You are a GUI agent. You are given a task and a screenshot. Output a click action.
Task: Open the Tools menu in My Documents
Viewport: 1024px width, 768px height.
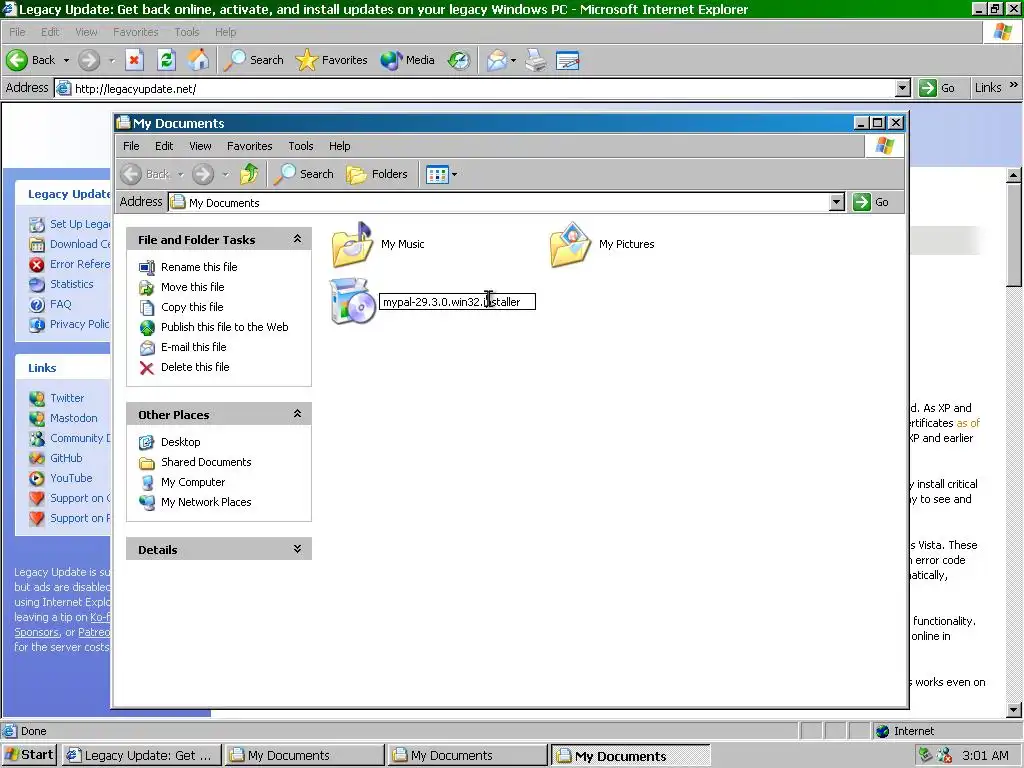[x=301, y=146]
